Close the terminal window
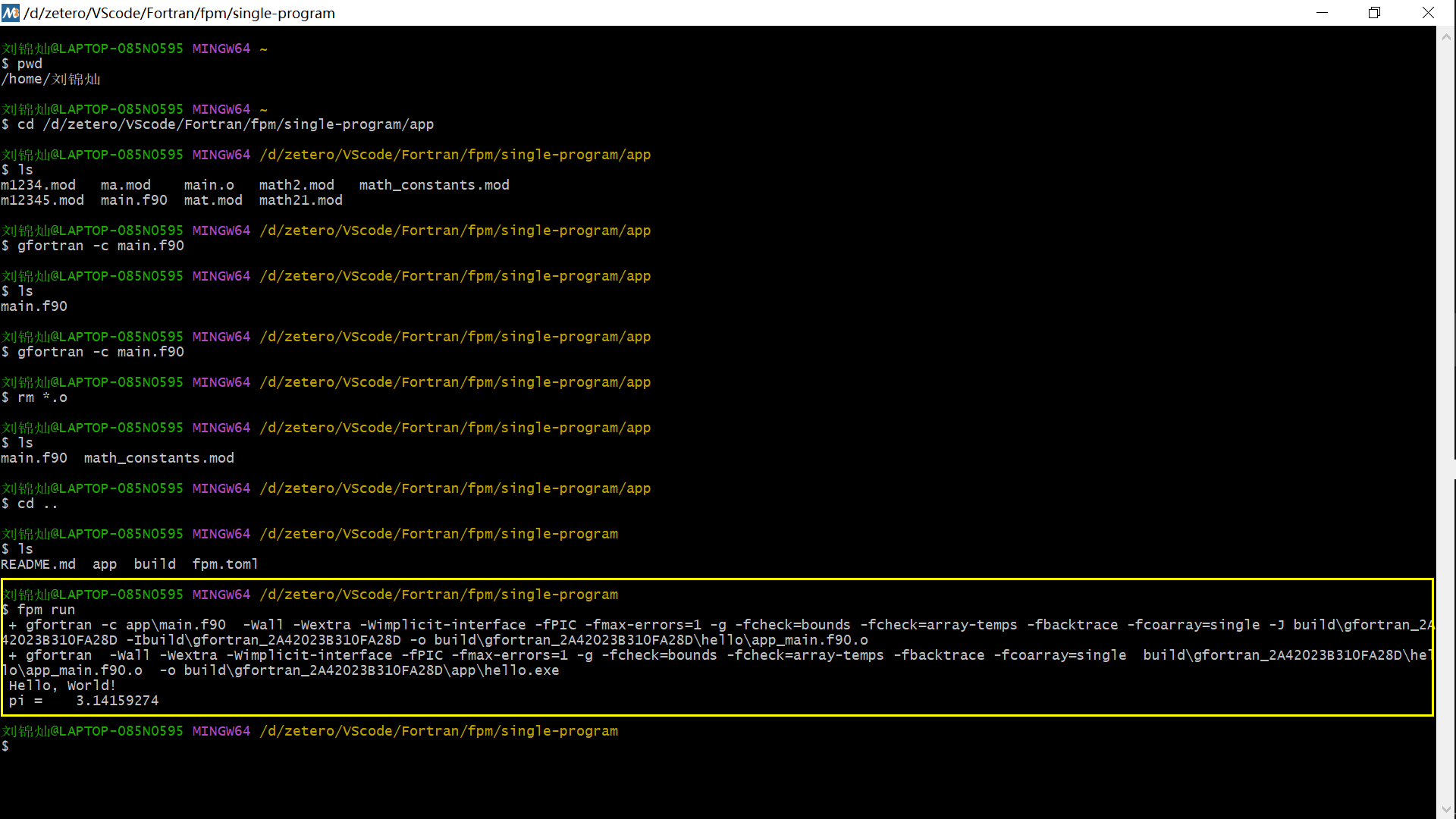 [x=1428, y=13]
